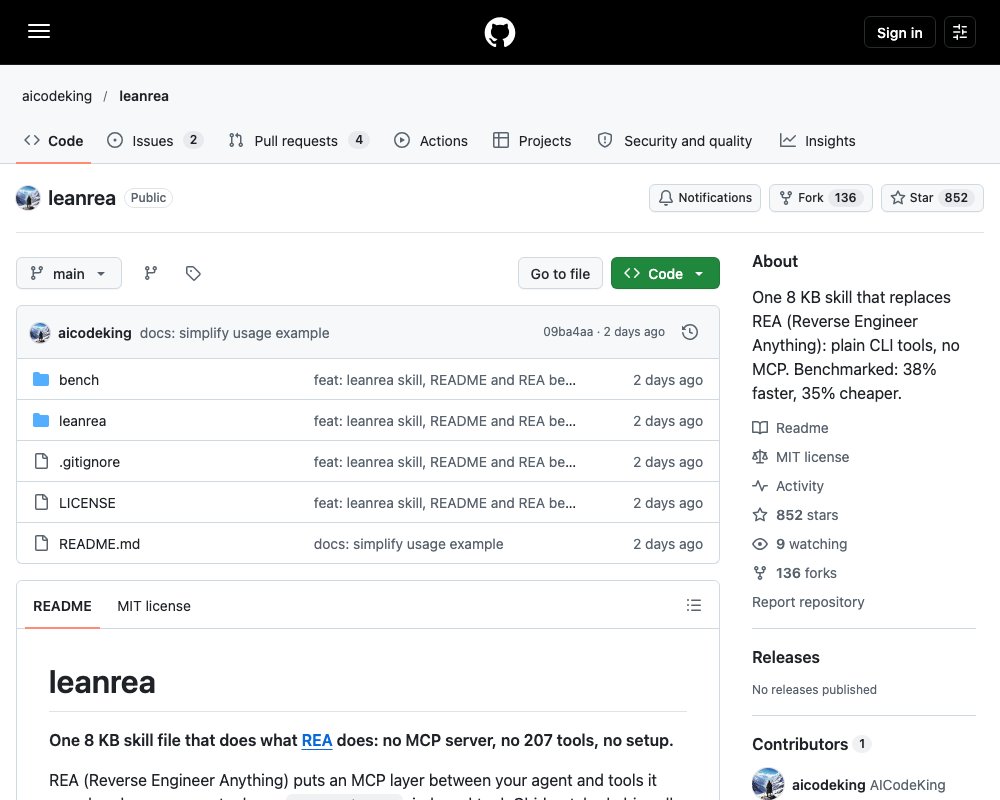Click the Public visibility badge
The image size is (1000, 800).
149,198
